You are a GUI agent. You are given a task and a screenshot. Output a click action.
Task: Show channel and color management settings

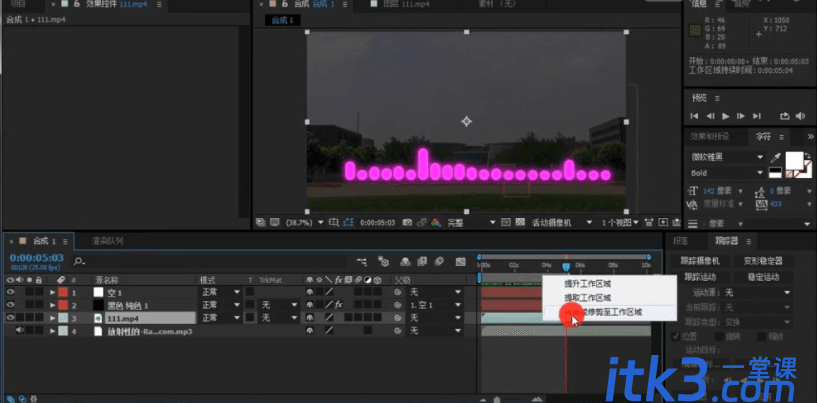coord(436,223)
